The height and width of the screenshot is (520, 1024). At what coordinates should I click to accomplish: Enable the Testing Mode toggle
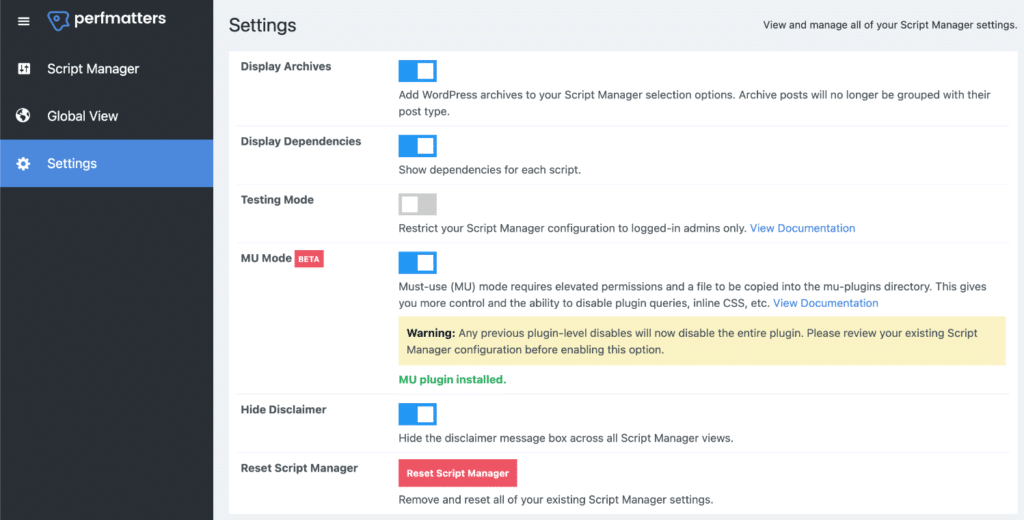tap(417, 204)
